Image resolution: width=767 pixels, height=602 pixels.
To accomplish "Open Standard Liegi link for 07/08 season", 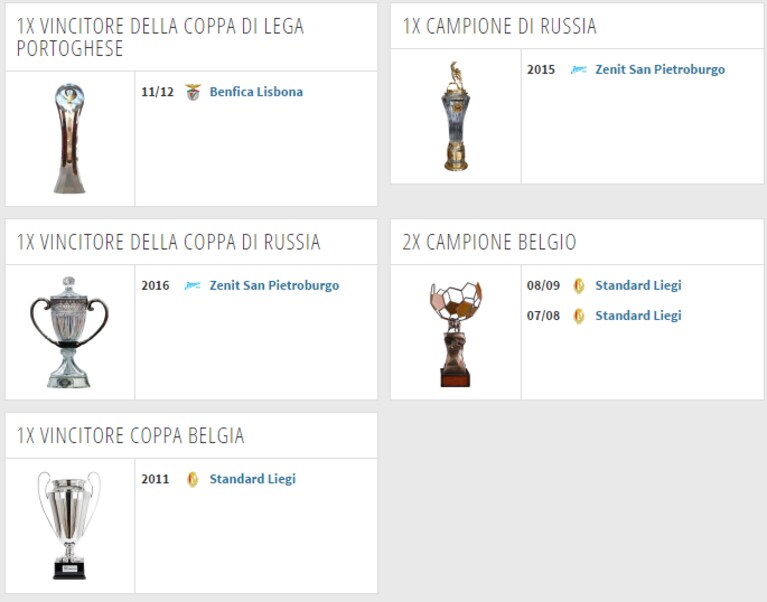I will 638,315.
